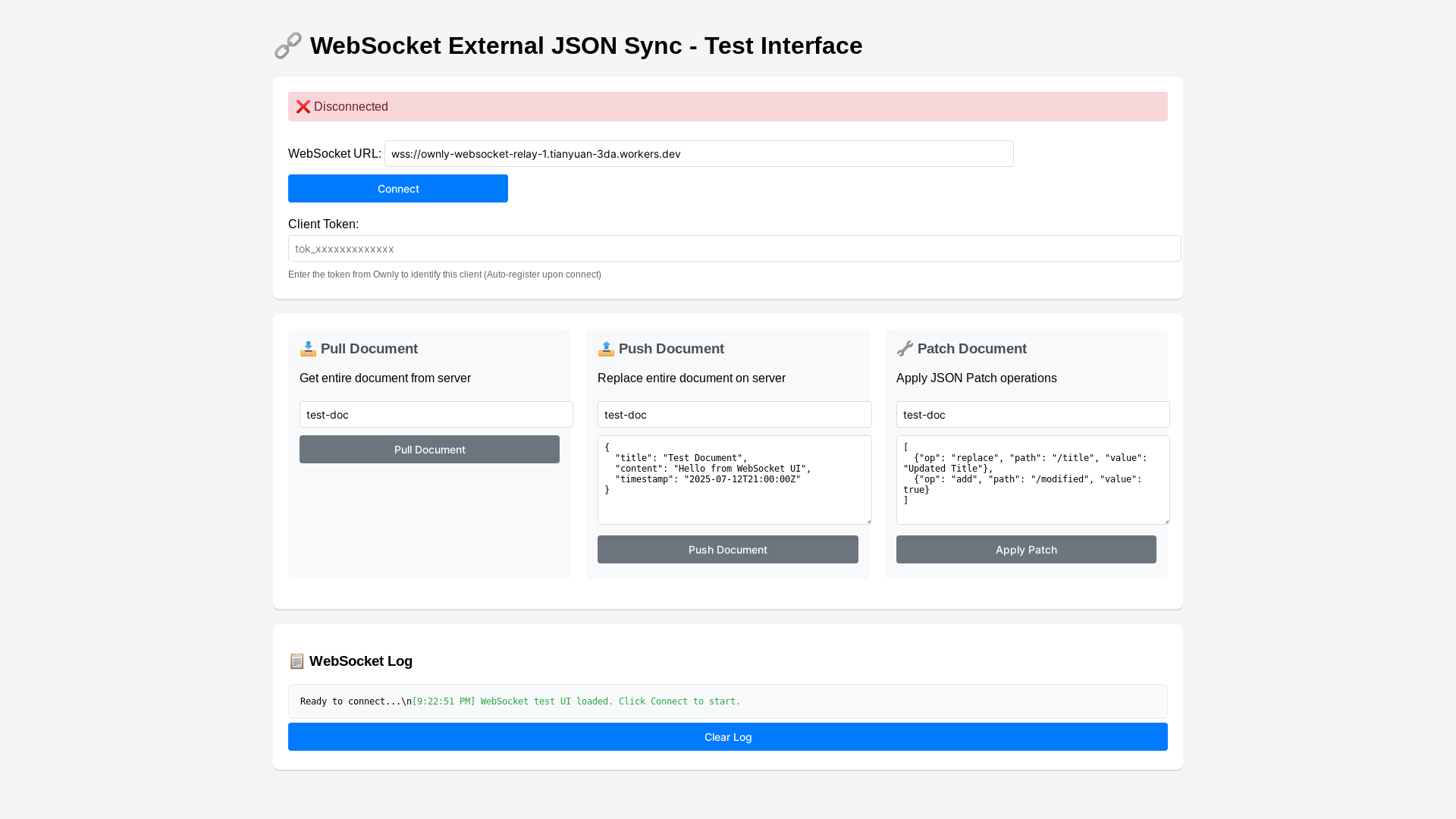Focus the Client Token input

tap(735, 249)
